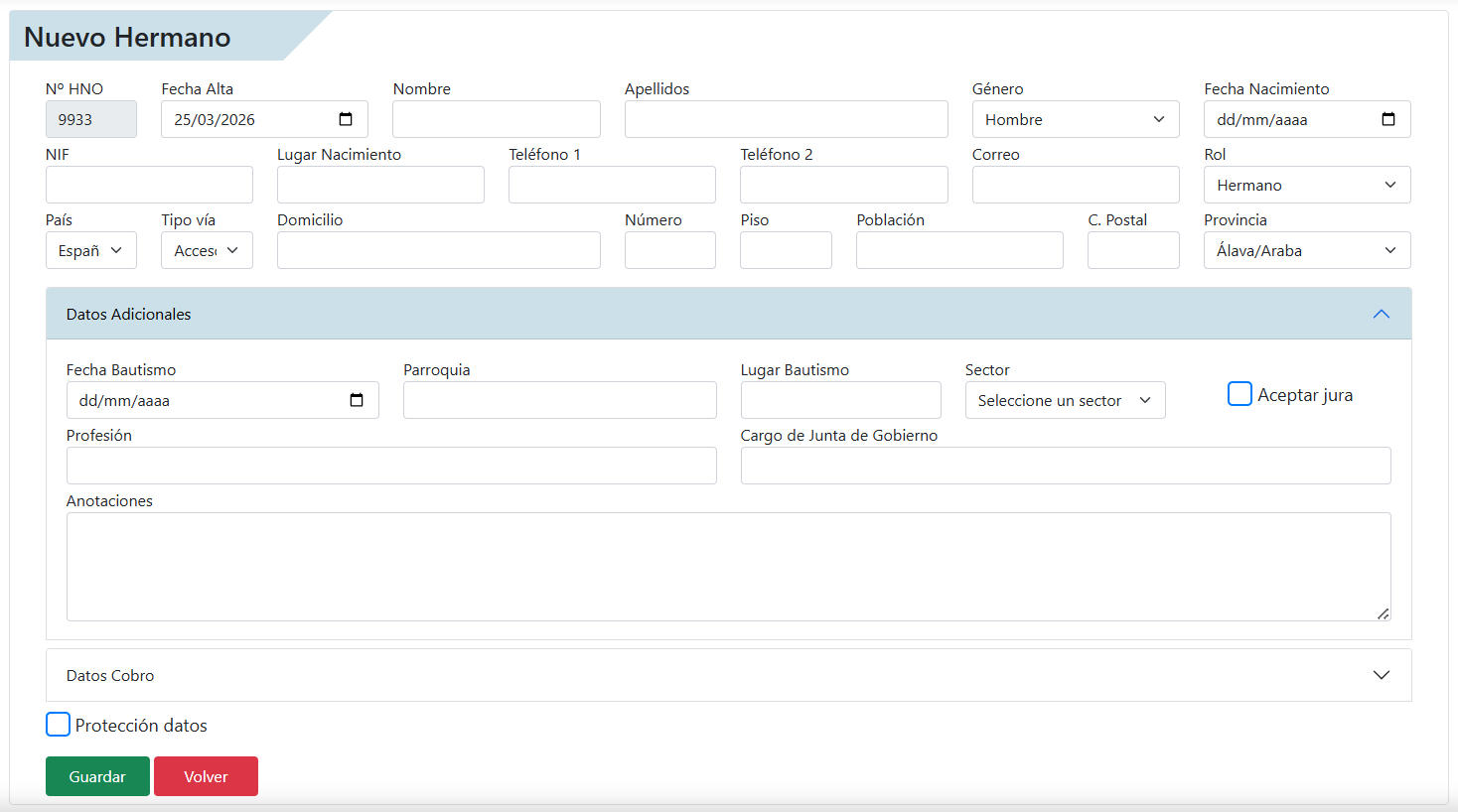
Task: Open the Rol dropdown showing Hermano
Action: coord(1306,185)
